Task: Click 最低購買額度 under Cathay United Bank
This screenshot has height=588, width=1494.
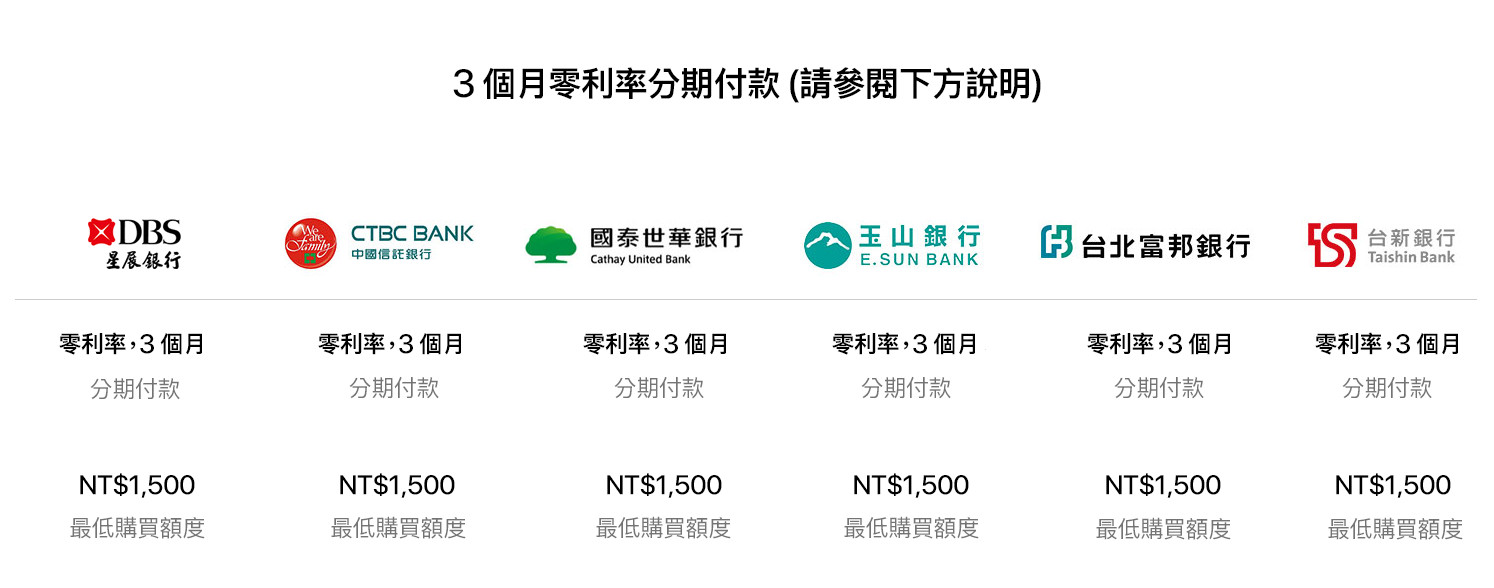Action: click(663, 529)
